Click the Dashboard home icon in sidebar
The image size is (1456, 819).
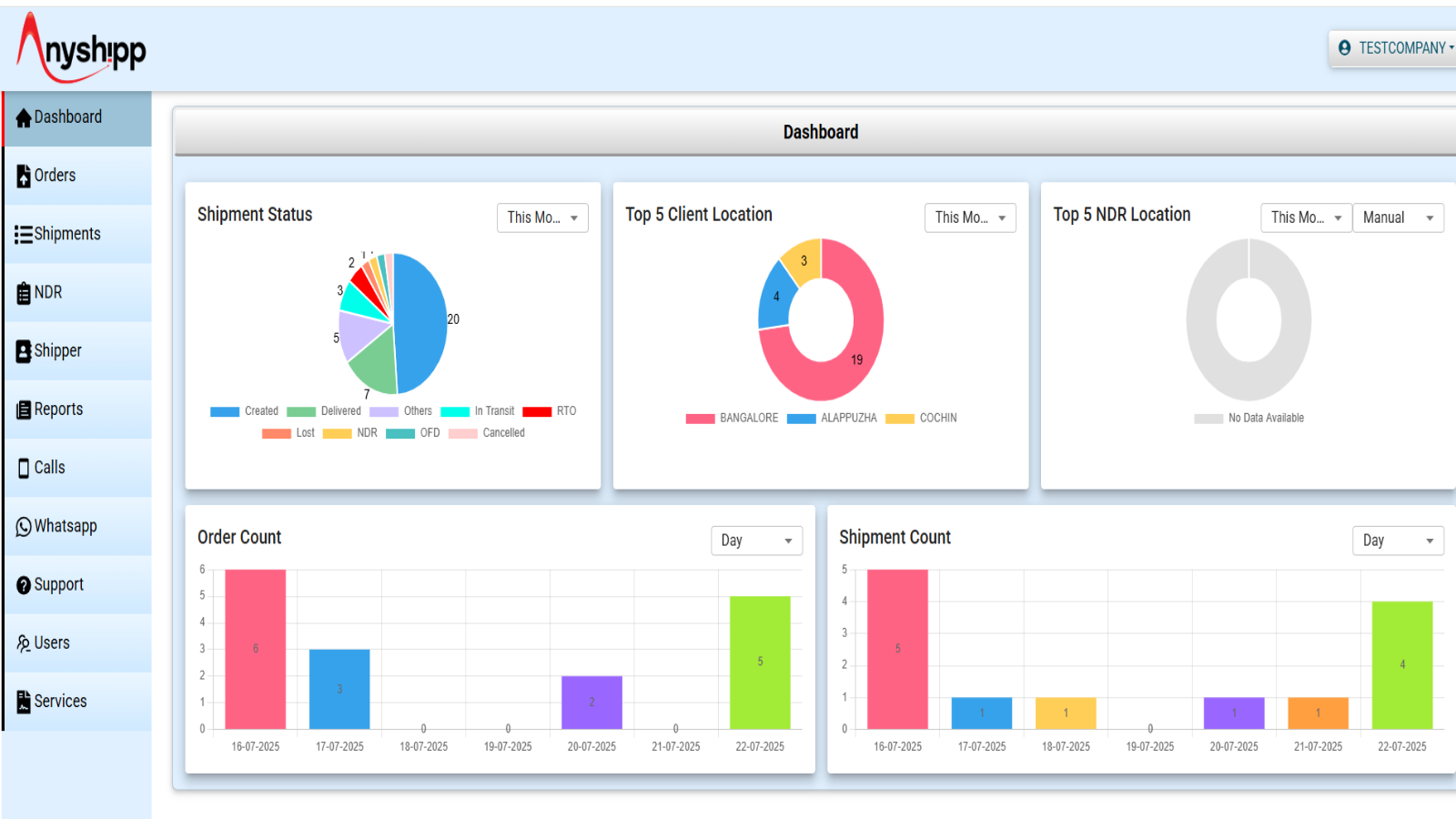tap(24, 118)
